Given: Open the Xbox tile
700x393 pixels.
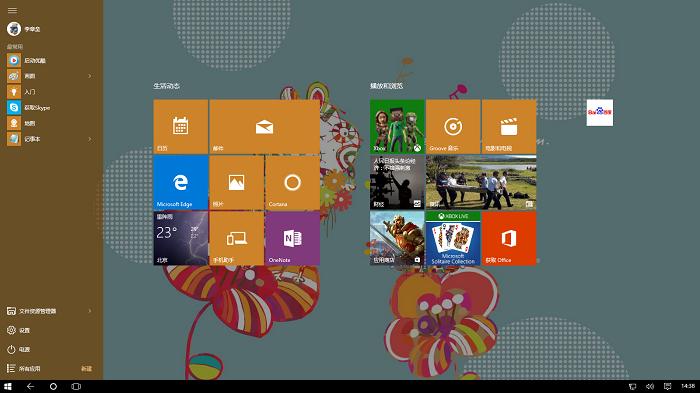Looking at the screenshot, I should [397, 126].
